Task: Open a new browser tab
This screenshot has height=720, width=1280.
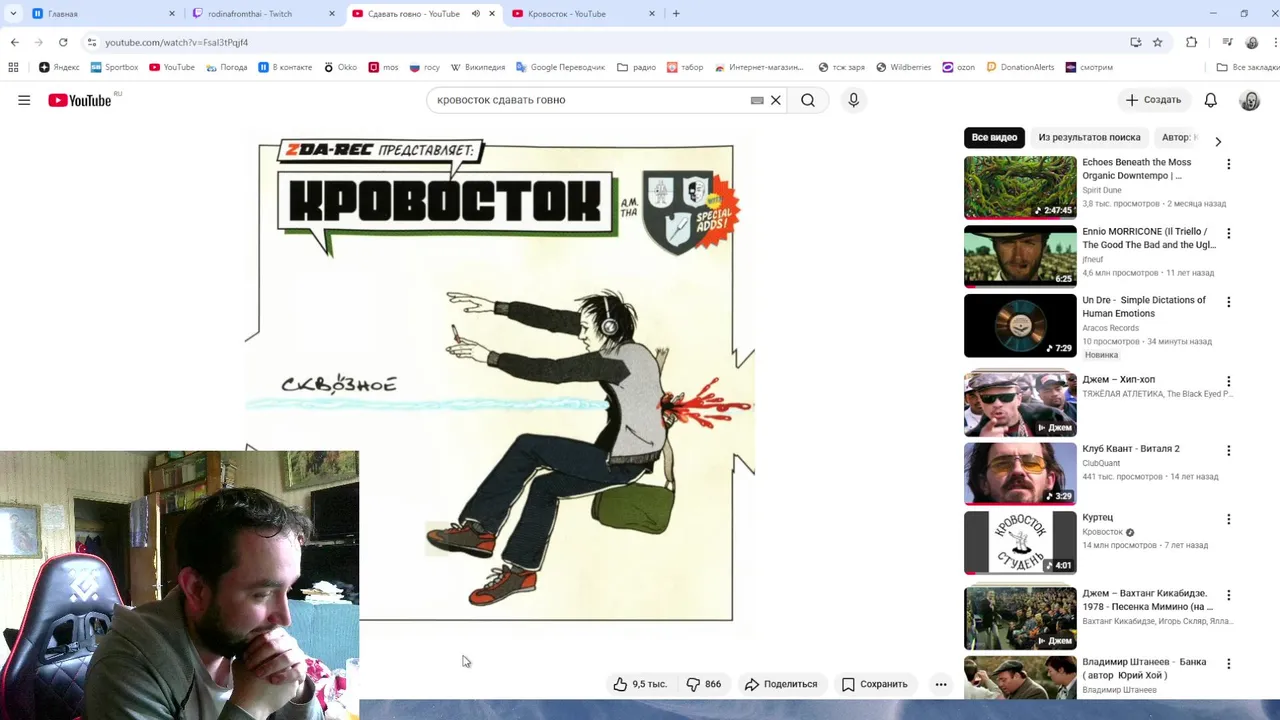Action: (x=676, y=14)
